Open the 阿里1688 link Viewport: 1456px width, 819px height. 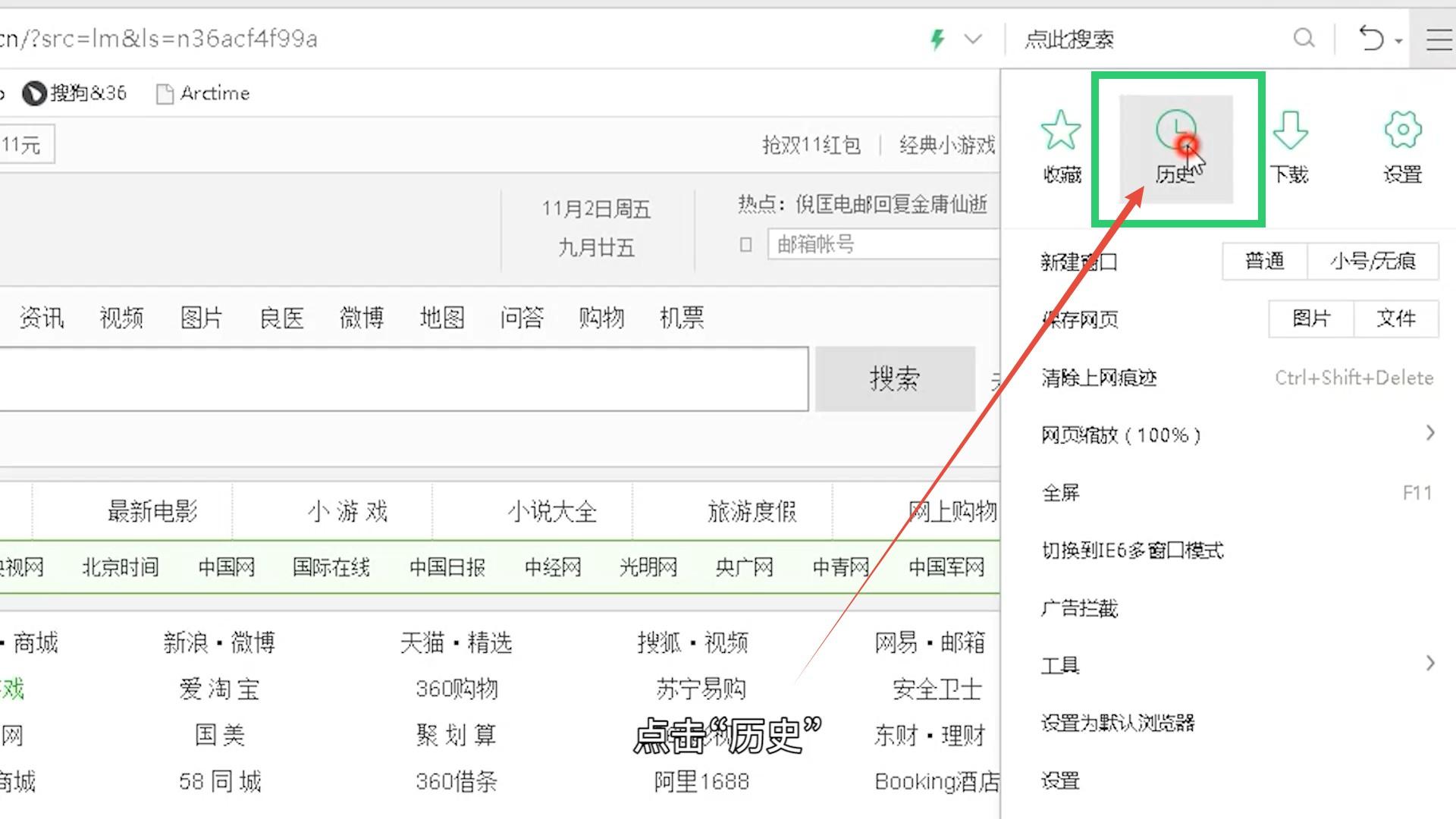pyautogui.click(x=701, y=781)
